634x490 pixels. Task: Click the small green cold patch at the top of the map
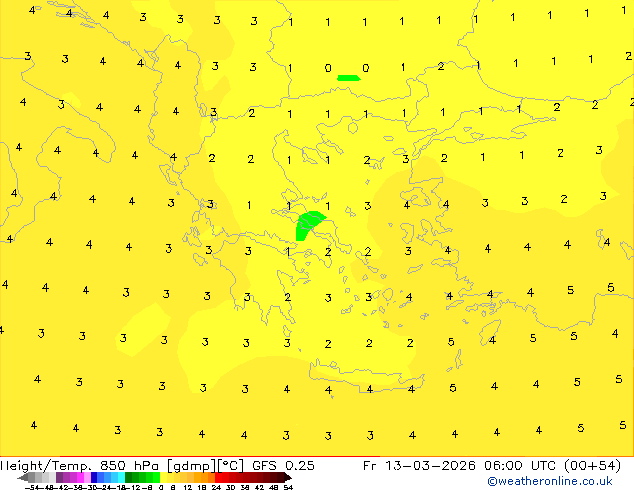pos(349,78)
